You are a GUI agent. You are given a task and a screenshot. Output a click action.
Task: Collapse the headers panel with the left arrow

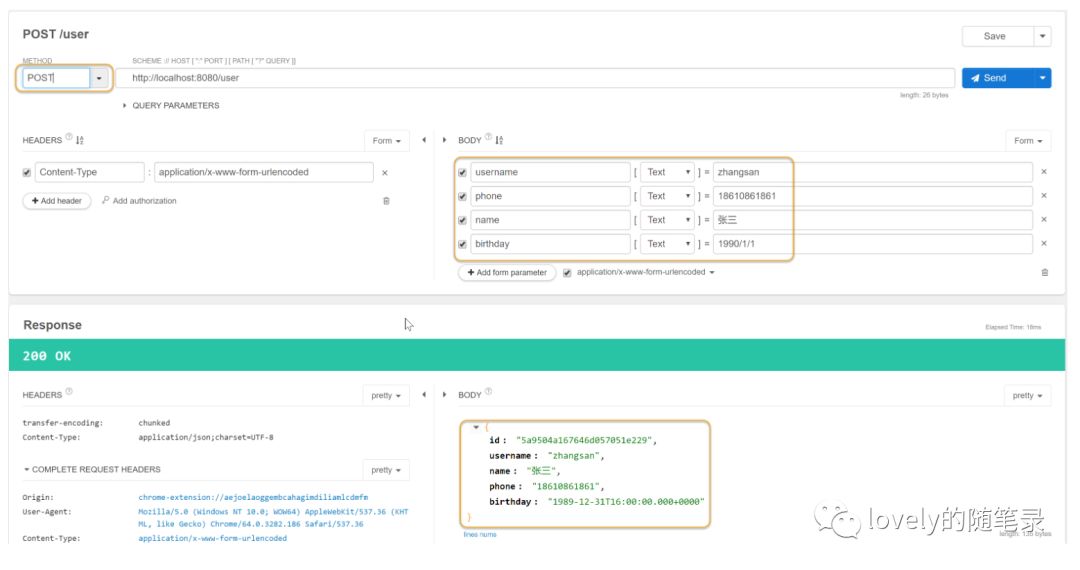tap(424, 140)
